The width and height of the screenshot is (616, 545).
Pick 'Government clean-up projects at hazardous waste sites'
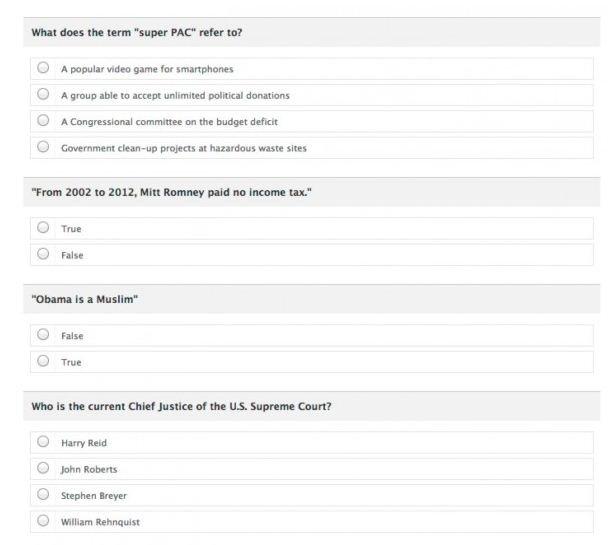coord(43,147)
